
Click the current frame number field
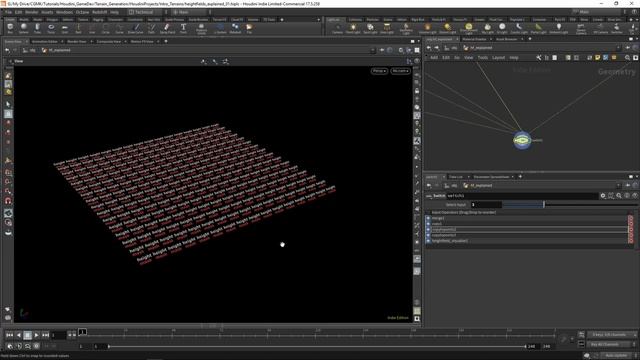(x=58, y=335)
